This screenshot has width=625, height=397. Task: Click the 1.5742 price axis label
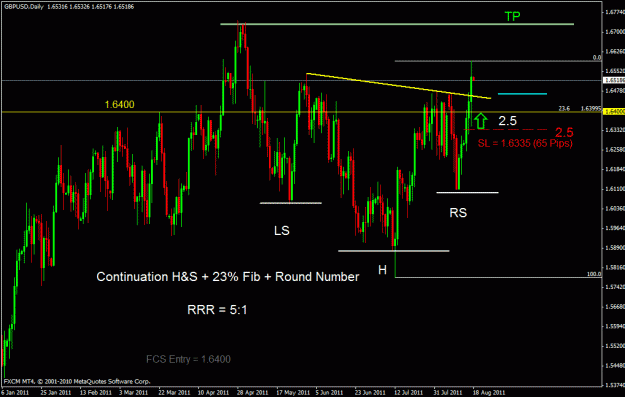614,287
